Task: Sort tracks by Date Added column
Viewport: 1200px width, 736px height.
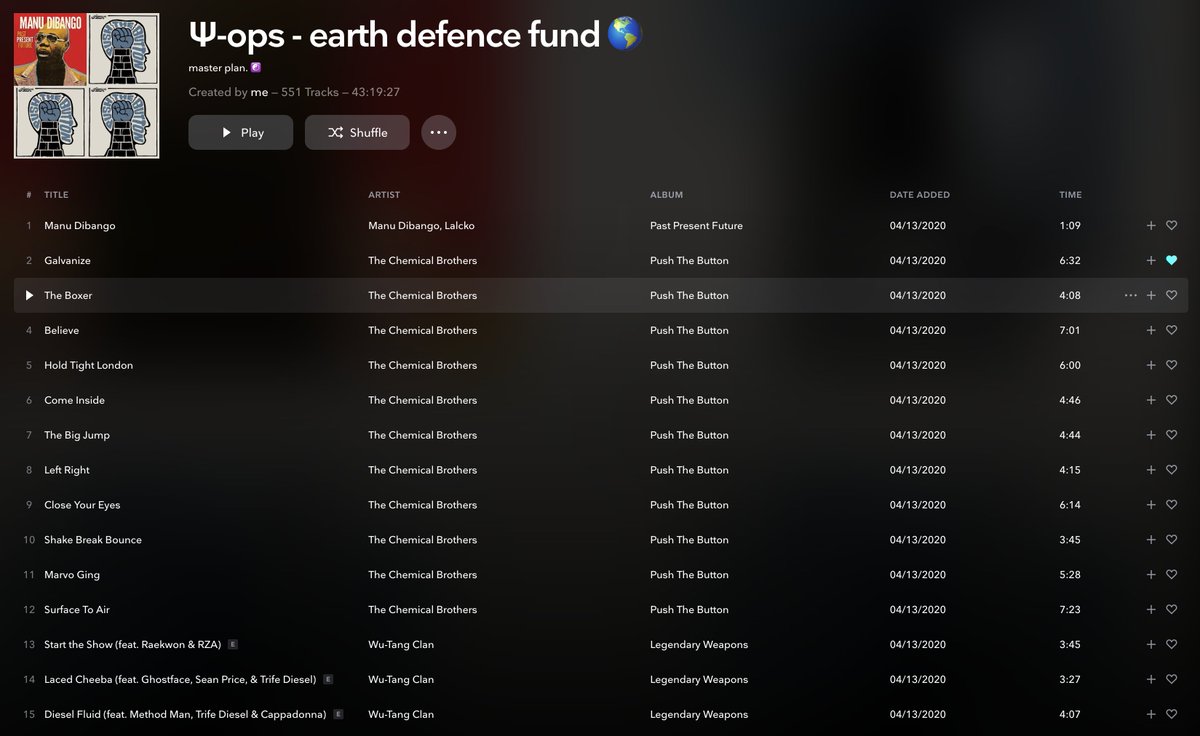Action: click(x=920, y=195)
